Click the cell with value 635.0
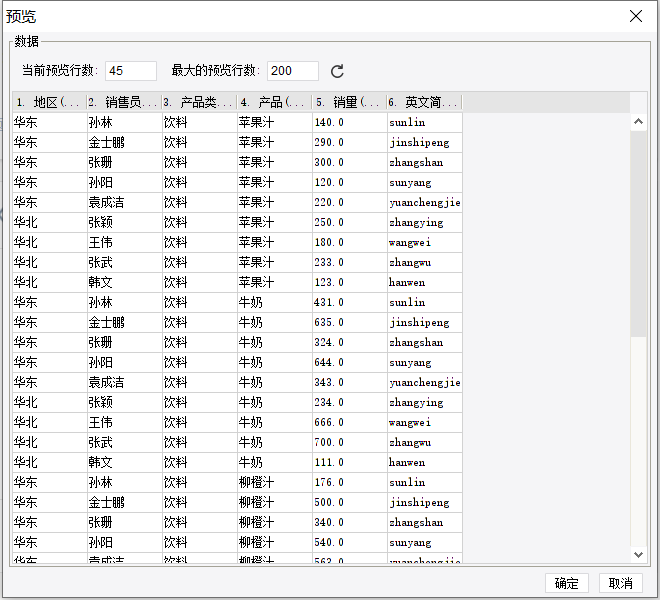This screenshot has height=600, width=660. coord(349,323)
